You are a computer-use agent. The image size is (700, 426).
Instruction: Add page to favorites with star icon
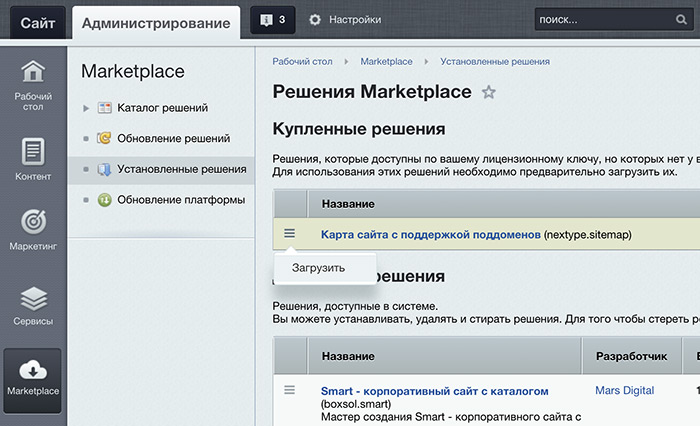click(489, 92)
